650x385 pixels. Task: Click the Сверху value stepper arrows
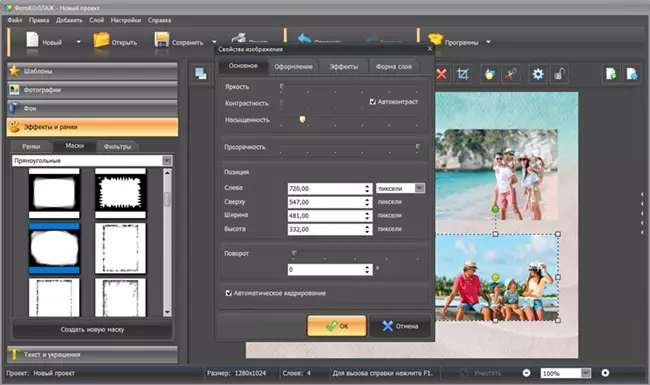[x=367, y=202]
